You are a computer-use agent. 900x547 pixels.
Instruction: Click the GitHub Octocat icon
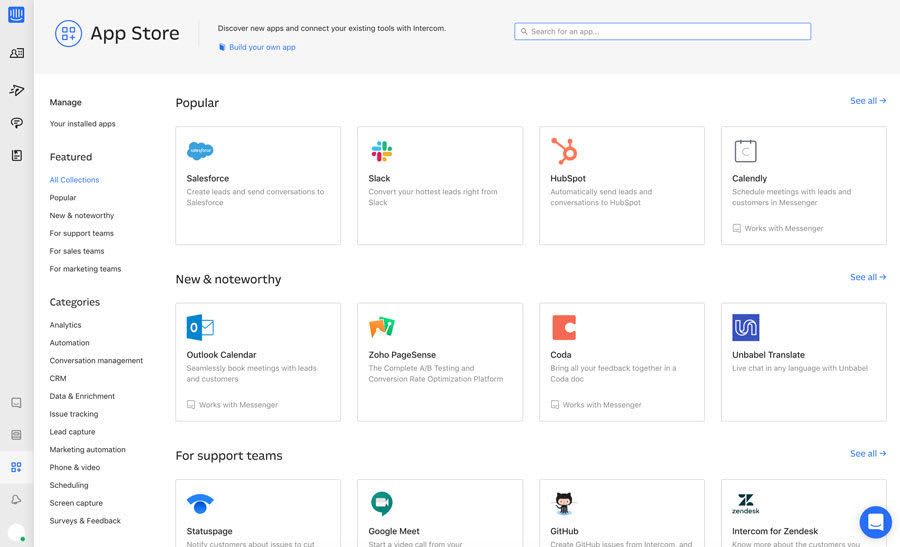[564, 503]
